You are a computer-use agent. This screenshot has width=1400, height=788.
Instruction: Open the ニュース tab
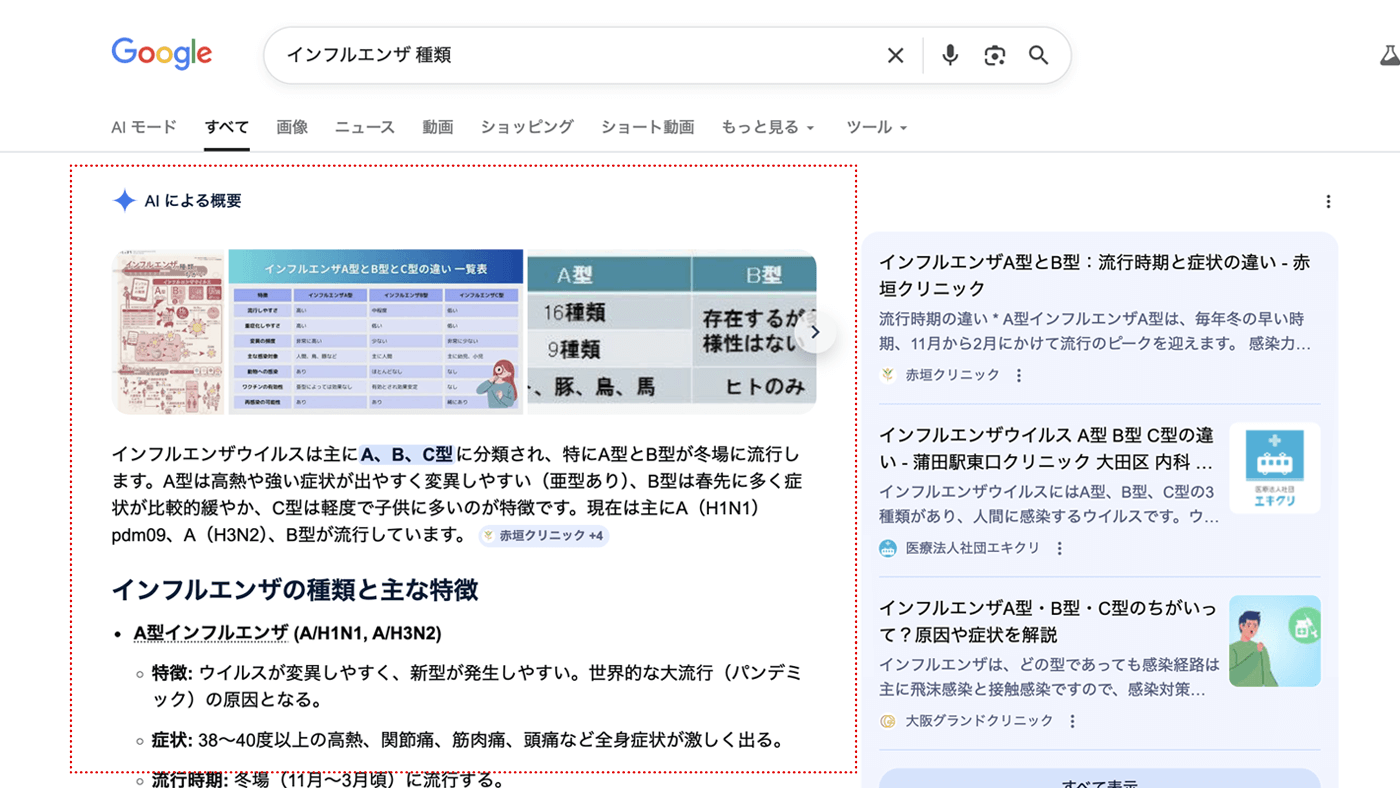click(x=364, y=127)
